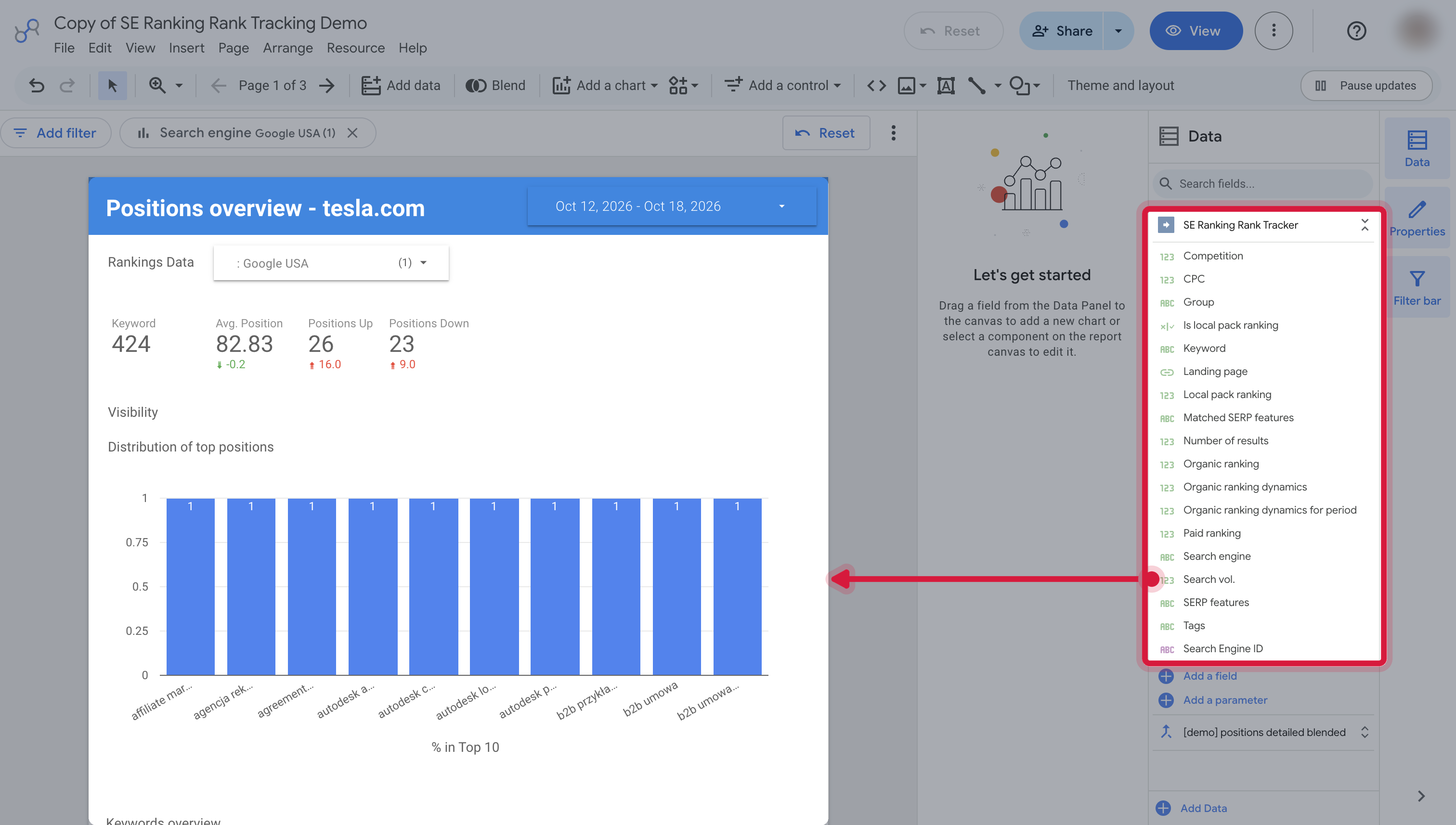Click the undo arrow icon
Screen dimensions: 1456x825
tap(37, 86)
